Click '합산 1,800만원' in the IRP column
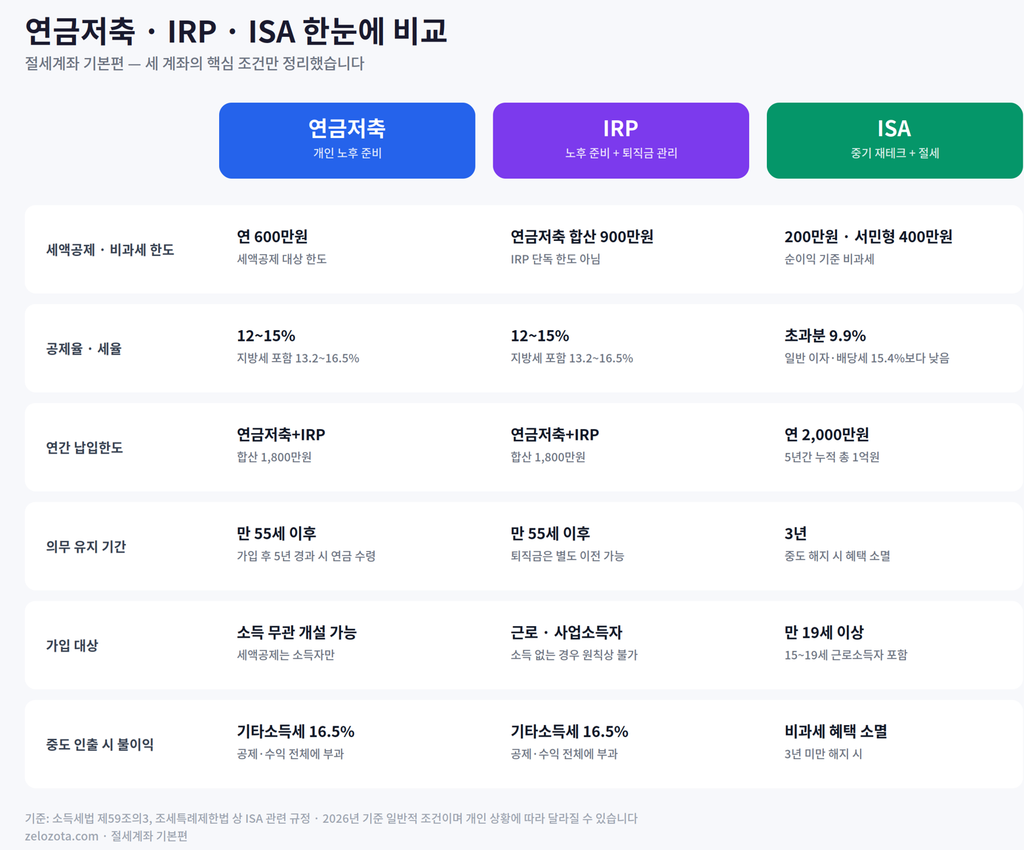This screenshot has height=850, width=1024. coord(548,457)
